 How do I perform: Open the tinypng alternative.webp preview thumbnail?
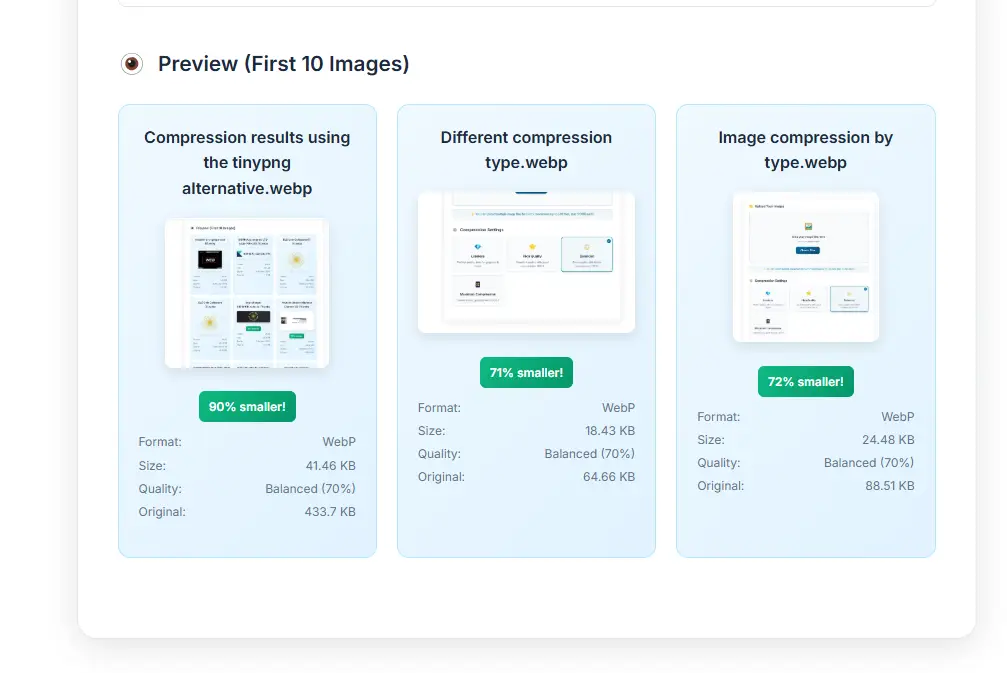point(247,293)
